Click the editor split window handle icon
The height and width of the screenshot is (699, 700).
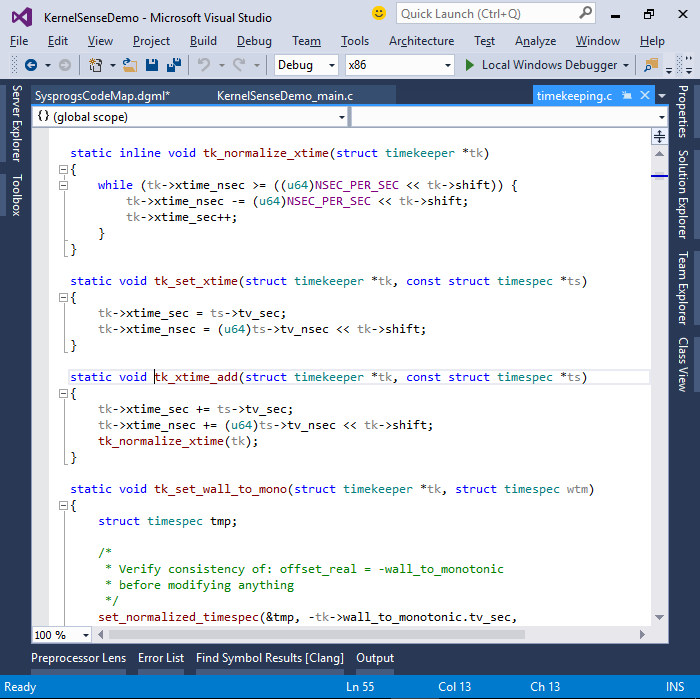(x=659, y=137)
